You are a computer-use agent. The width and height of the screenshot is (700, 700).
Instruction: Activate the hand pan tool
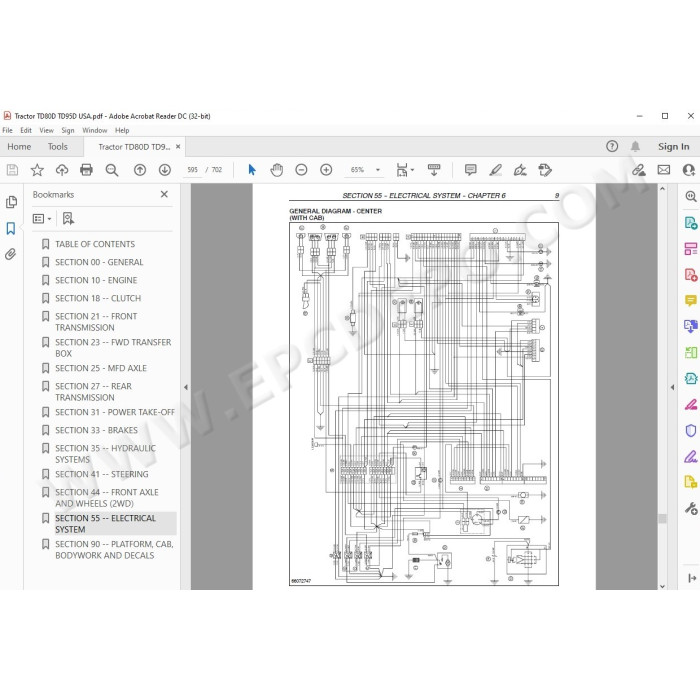coord(277,170)
